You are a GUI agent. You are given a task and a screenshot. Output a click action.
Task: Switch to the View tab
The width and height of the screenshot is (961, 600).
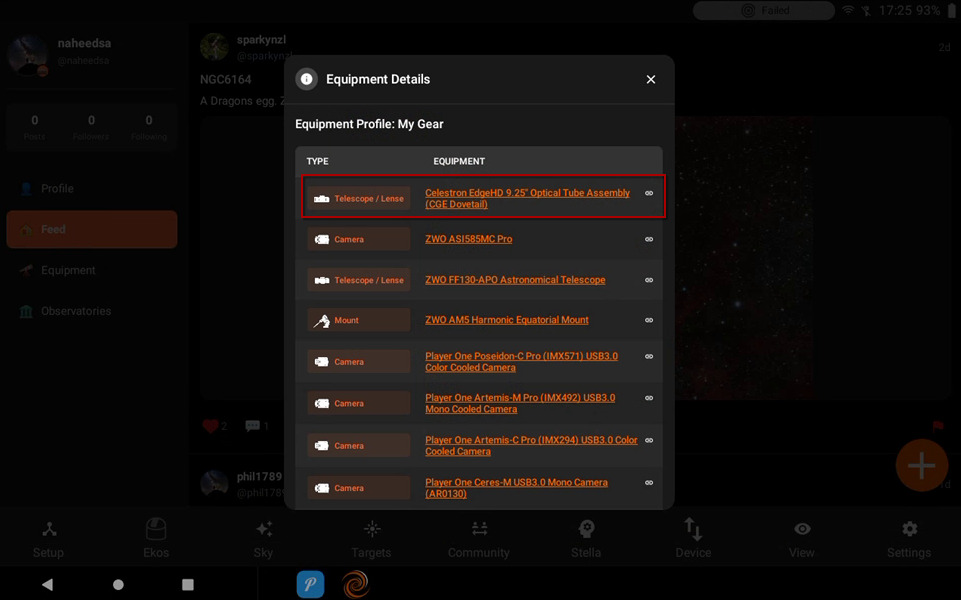pyautogui.click(x=802, y=539)
